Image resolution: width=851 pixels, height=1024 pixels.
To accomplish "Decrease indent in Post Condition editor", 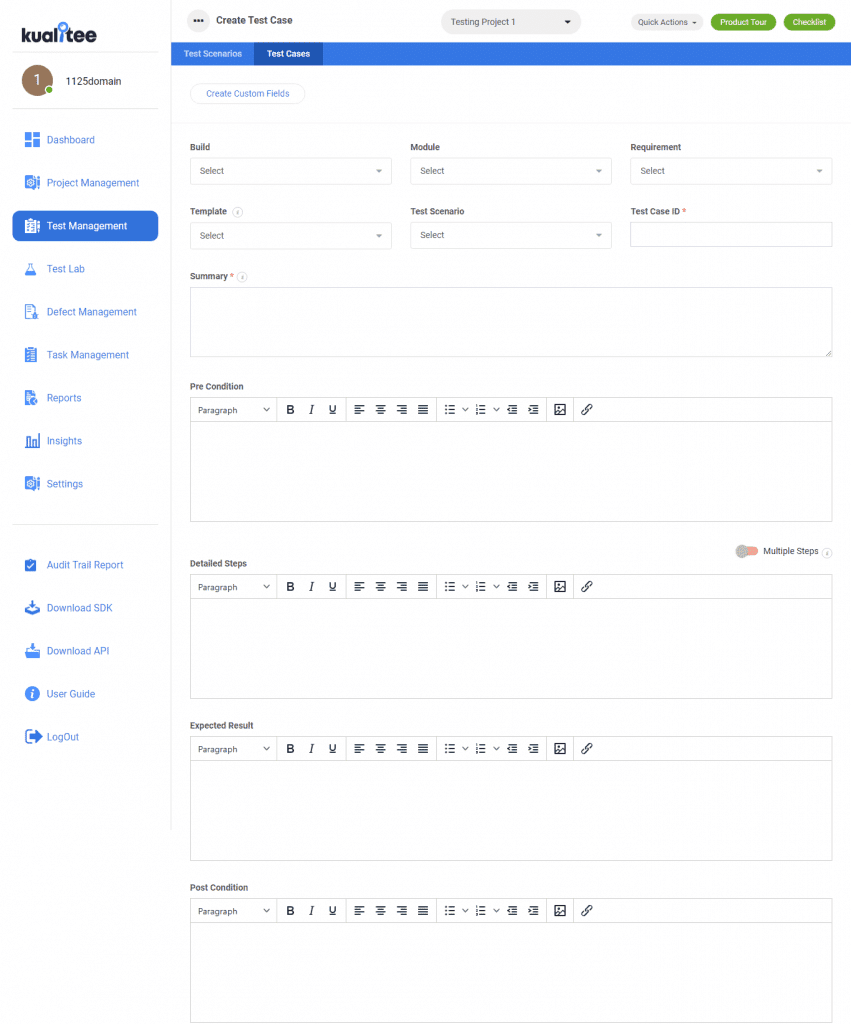I will click(512, 911).
